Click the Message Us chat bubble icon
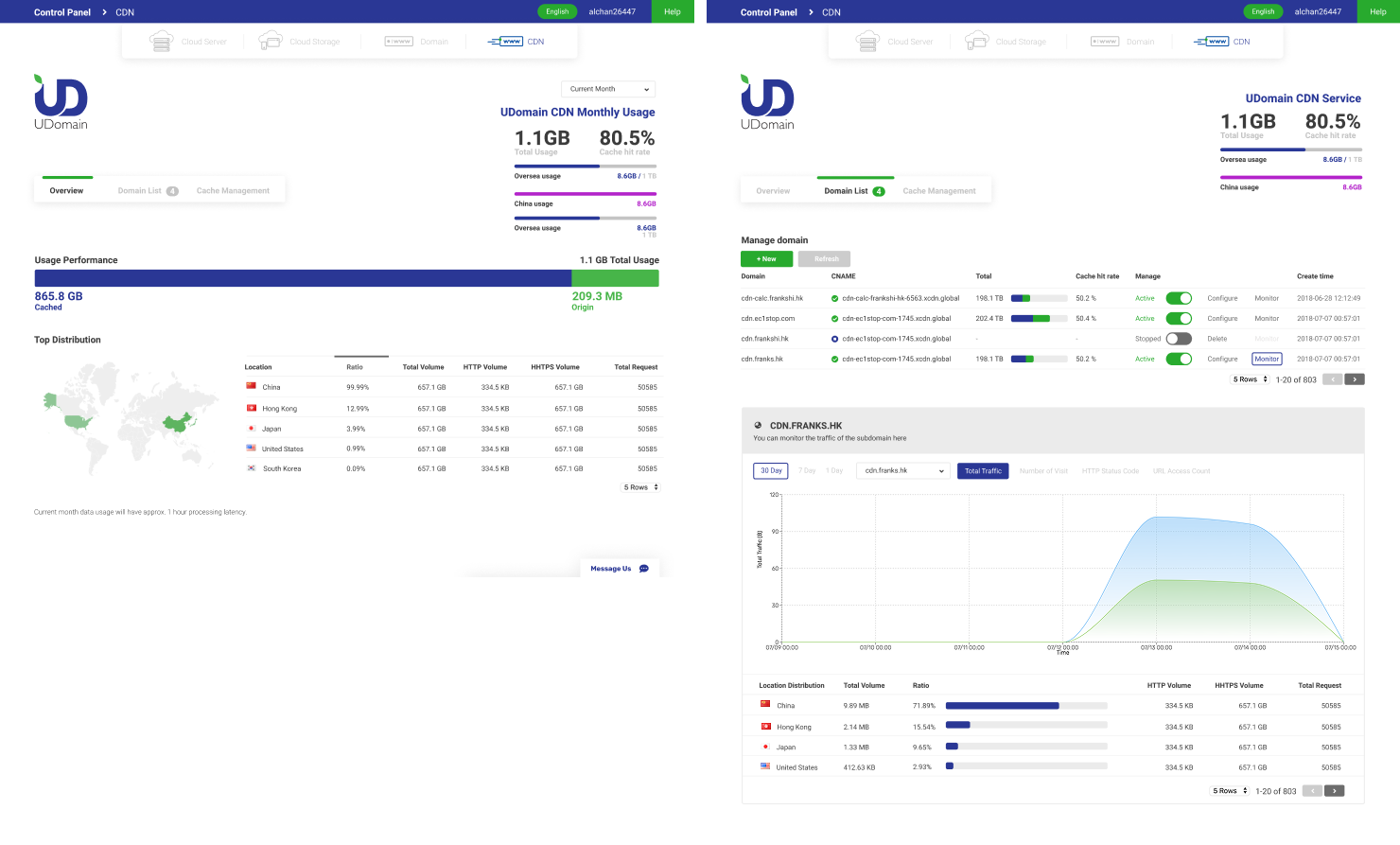The height and width of the screenshot is (845, 1400). pyautogui.click(x=644, y=569)
